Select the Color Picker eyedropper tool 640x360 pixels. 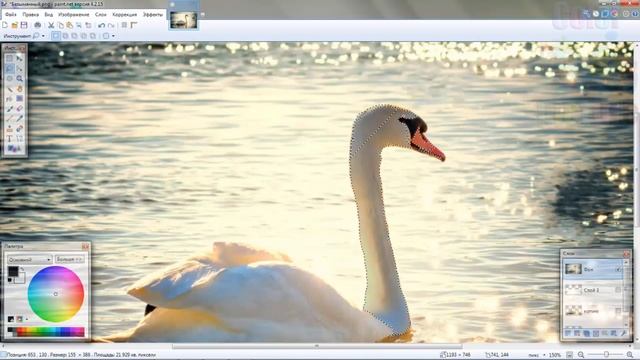[x=19, y=118]
